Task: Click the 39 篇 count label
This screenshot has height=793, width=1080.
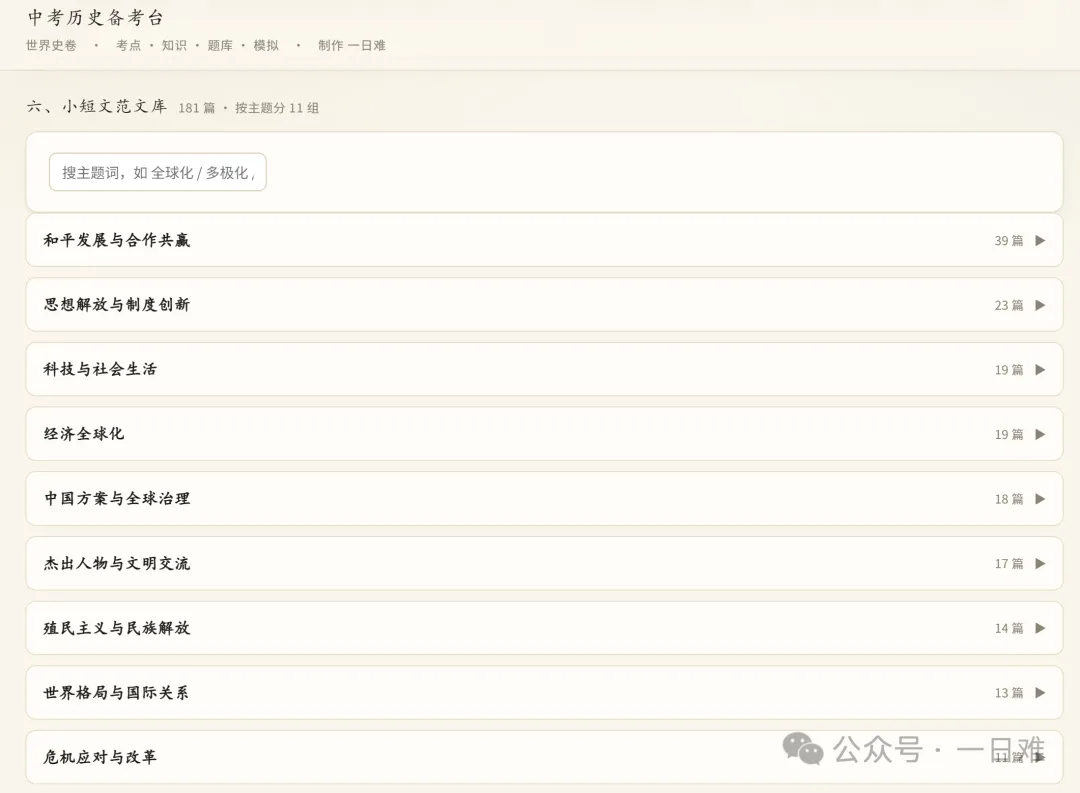Action: tap(1009, 240)
